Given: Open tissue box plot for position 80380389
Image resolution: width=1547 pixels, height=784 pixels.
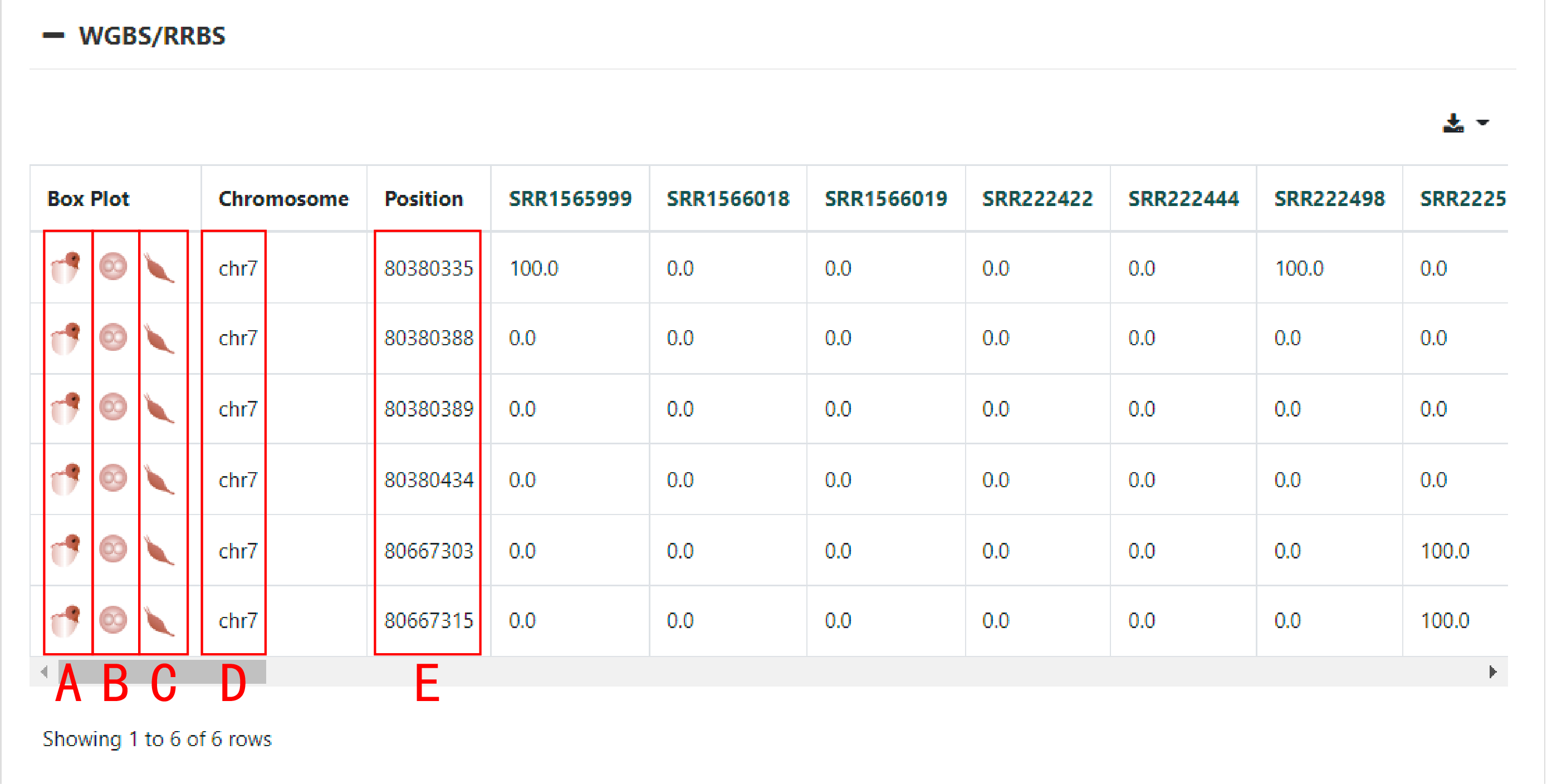Looking at the screenshot, I should (66, 409).
